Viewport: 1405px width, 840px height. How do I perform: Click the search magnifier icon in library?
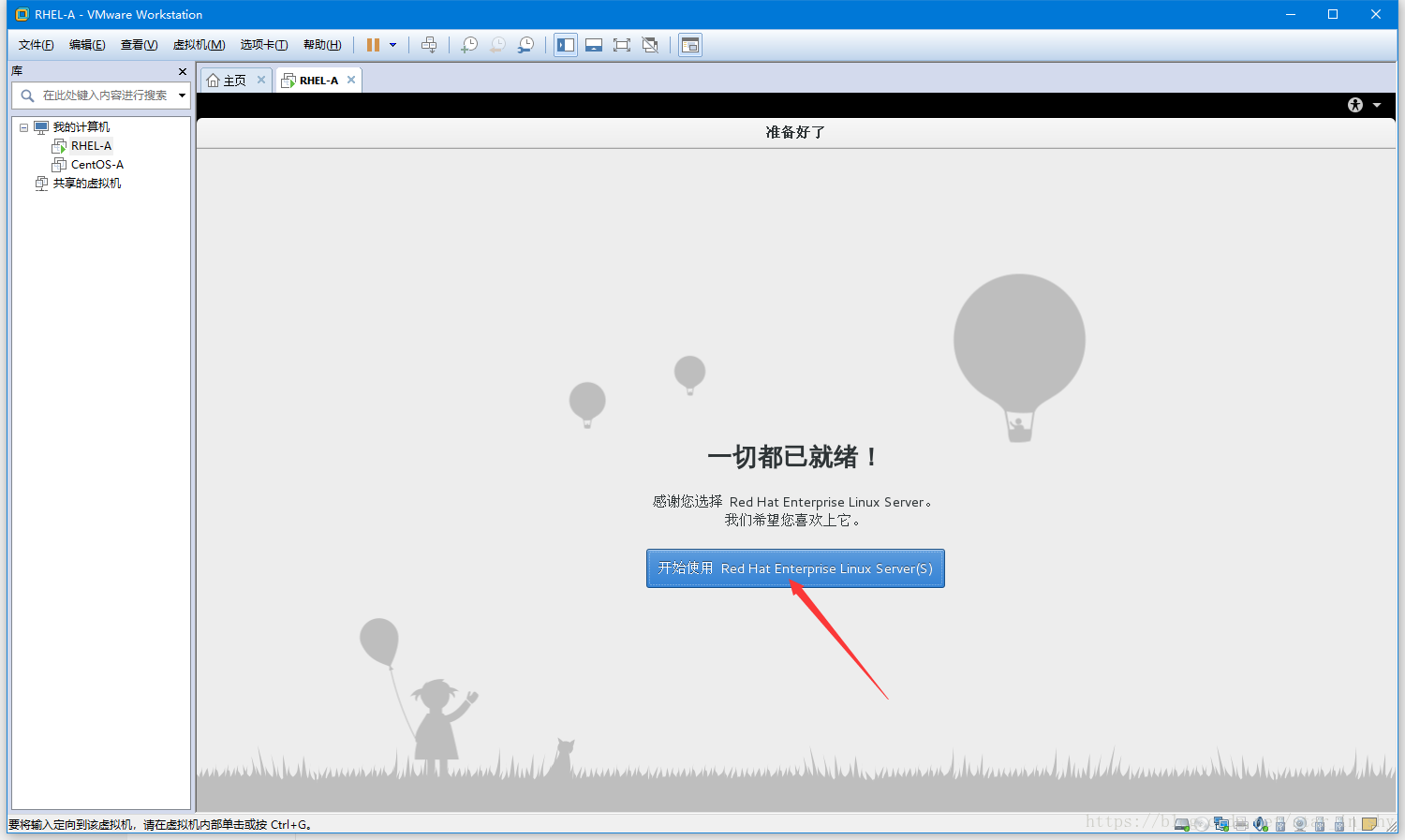27,96
